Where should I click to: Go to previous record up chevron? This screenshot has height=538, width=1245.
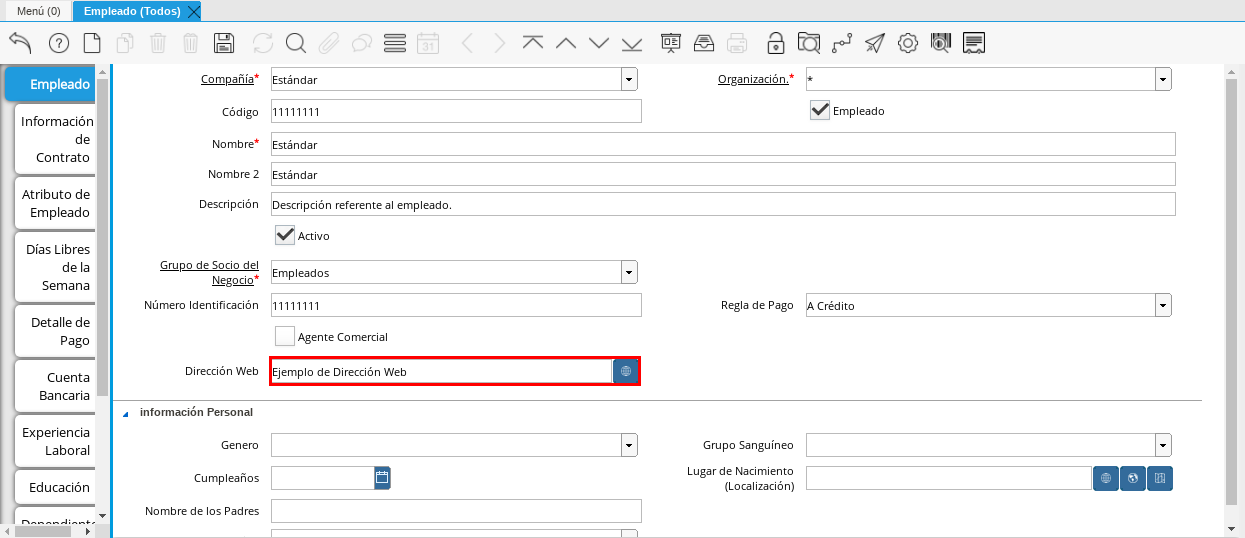566,42
